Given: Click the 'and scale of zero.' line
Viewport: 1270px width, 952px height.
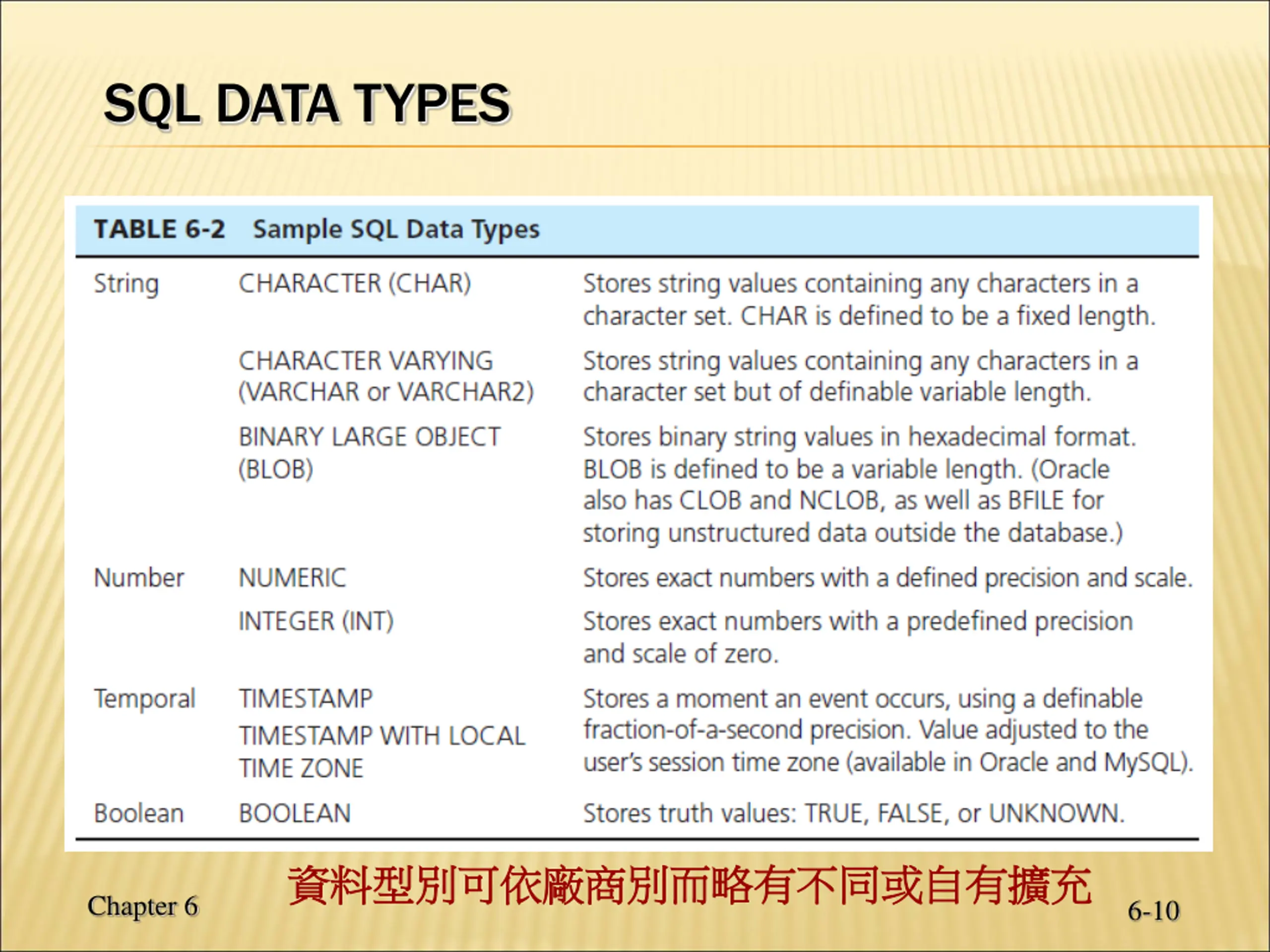Looking at the screenshot, I should coord(681,654).
